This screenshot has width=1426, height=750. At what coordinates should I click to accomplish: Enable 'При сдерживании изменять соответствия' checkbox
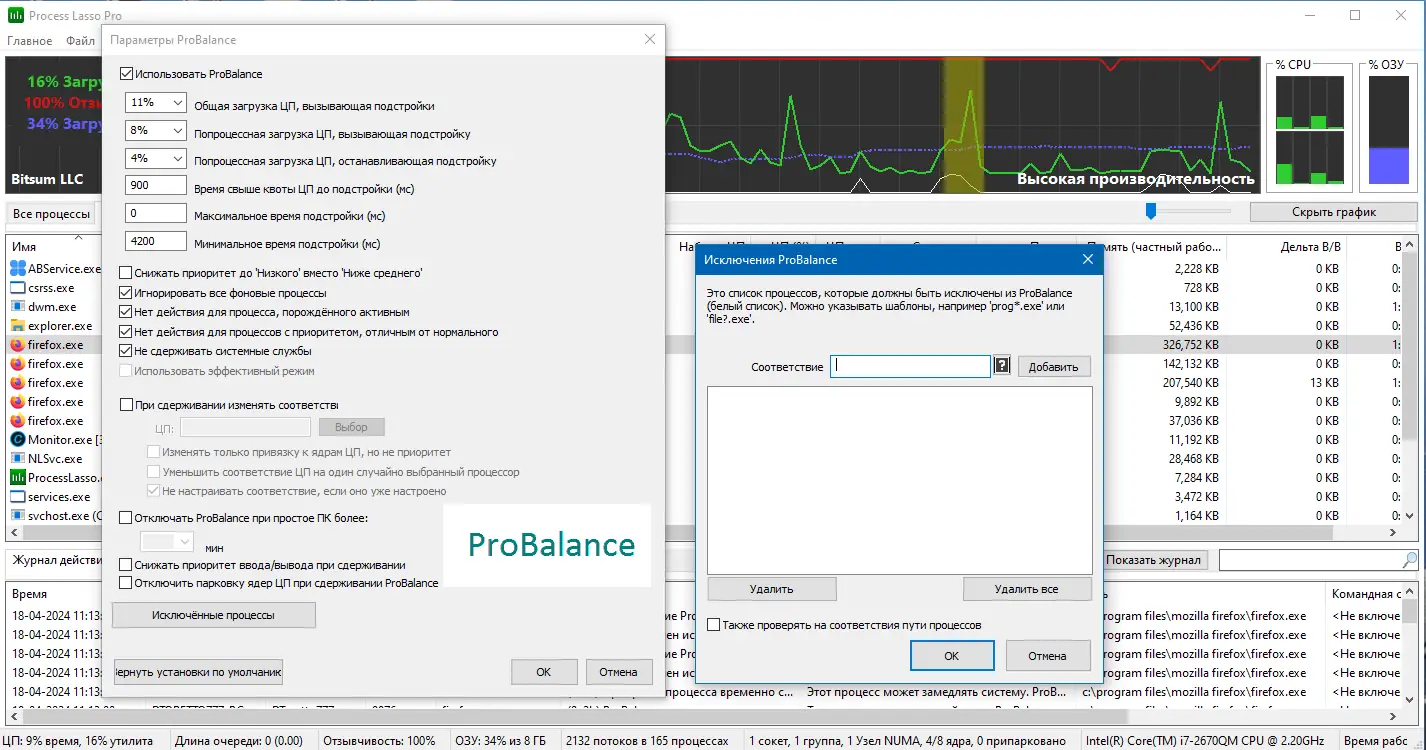click(126, 405)
